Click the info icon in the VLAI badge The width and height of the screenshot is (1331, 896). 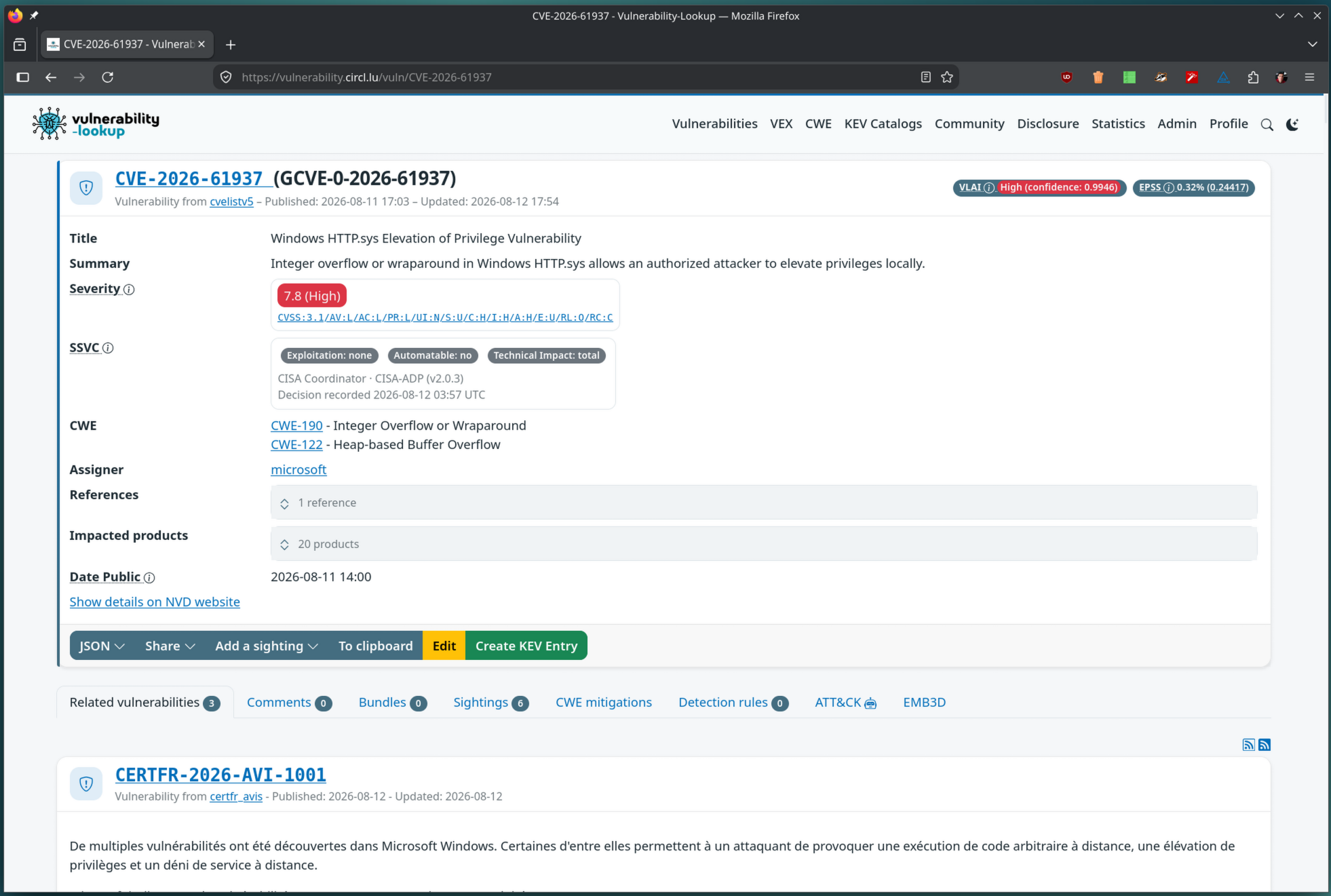pos(989,188)
